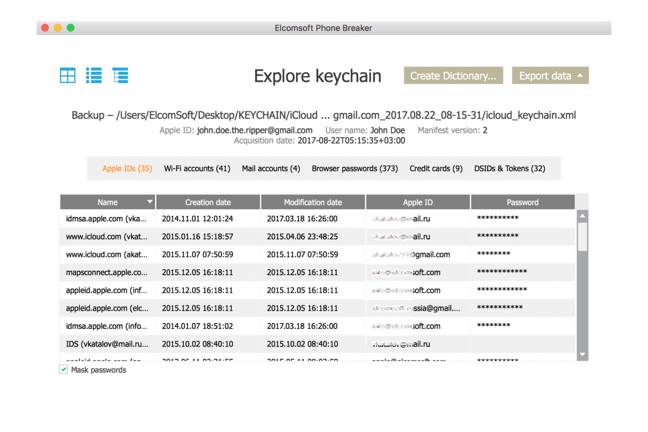Close window with the red button
The image size is (648, 432).
click(45, 28)
